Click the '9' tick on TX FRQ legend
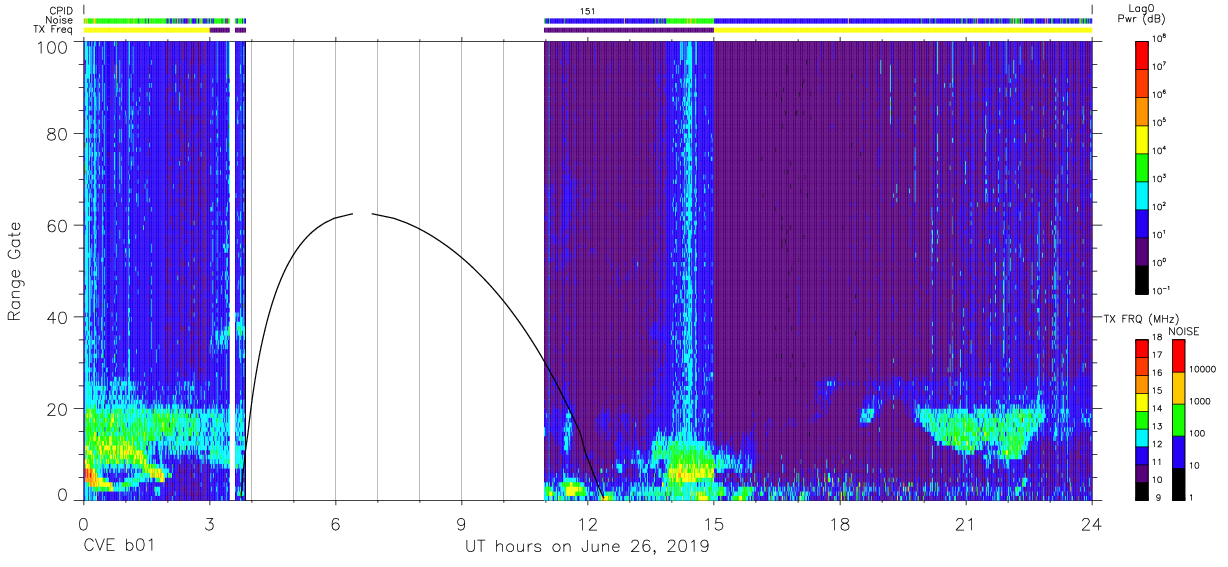 click(1158, 498)
